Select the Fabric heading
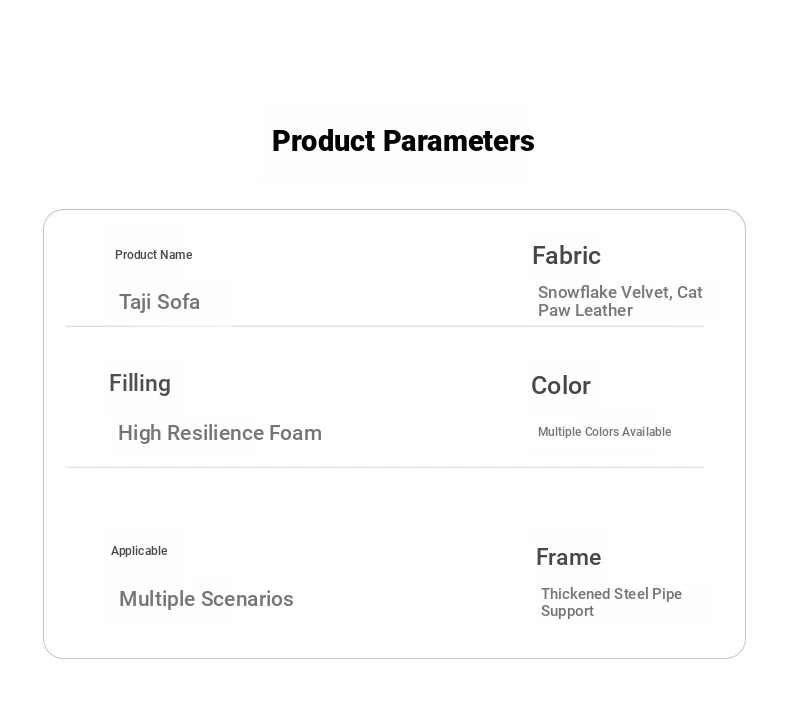The image size is (790, 718). pos(566,255)
